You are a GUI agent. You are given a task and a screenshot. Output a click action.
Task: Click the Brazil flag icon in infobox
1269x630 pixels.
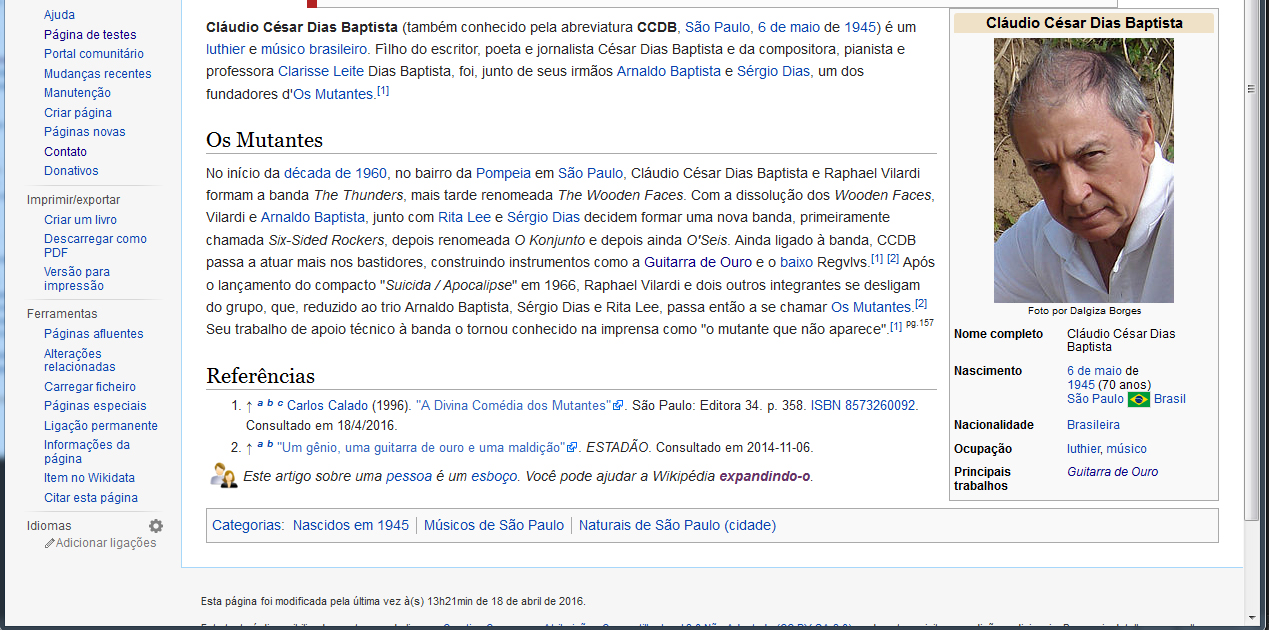[1138, 399]
